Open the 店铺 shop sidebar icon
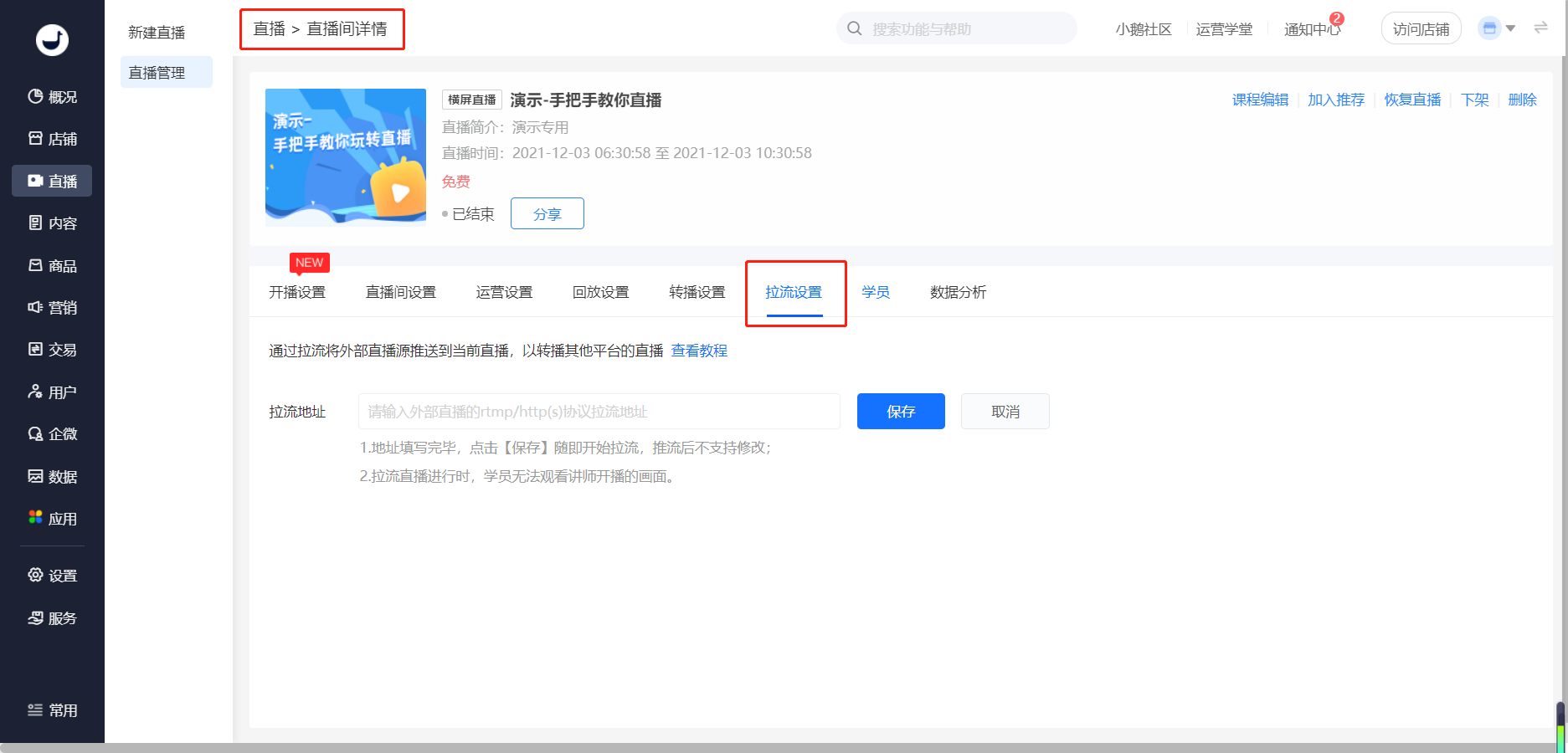 35,138
